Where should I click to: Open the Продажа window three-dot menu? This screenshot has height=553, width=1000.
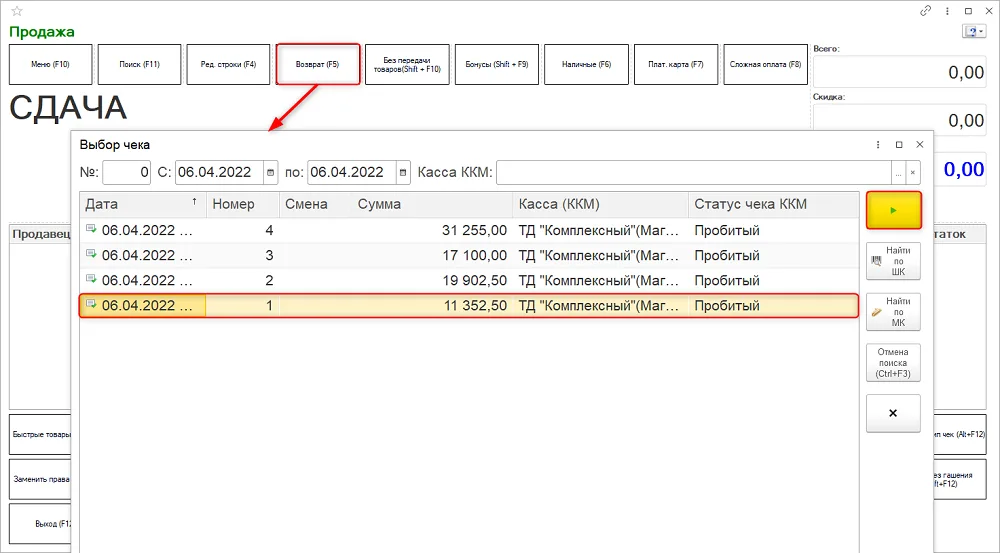(x=948, y=11)
